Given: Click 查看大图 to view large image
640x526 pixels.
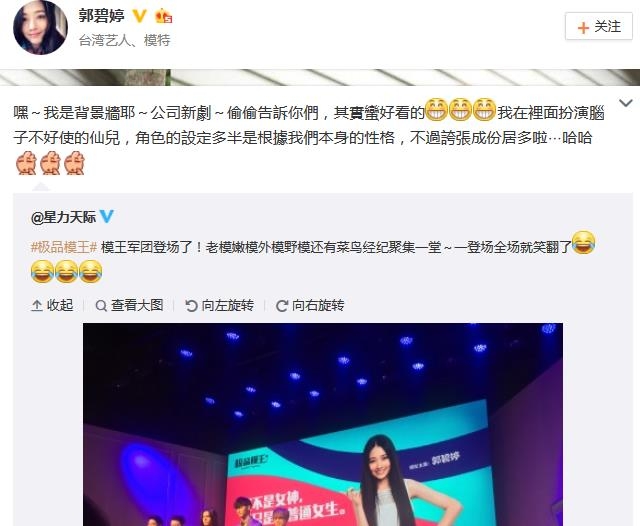Looking at the screenshot, I should [129, 305].
